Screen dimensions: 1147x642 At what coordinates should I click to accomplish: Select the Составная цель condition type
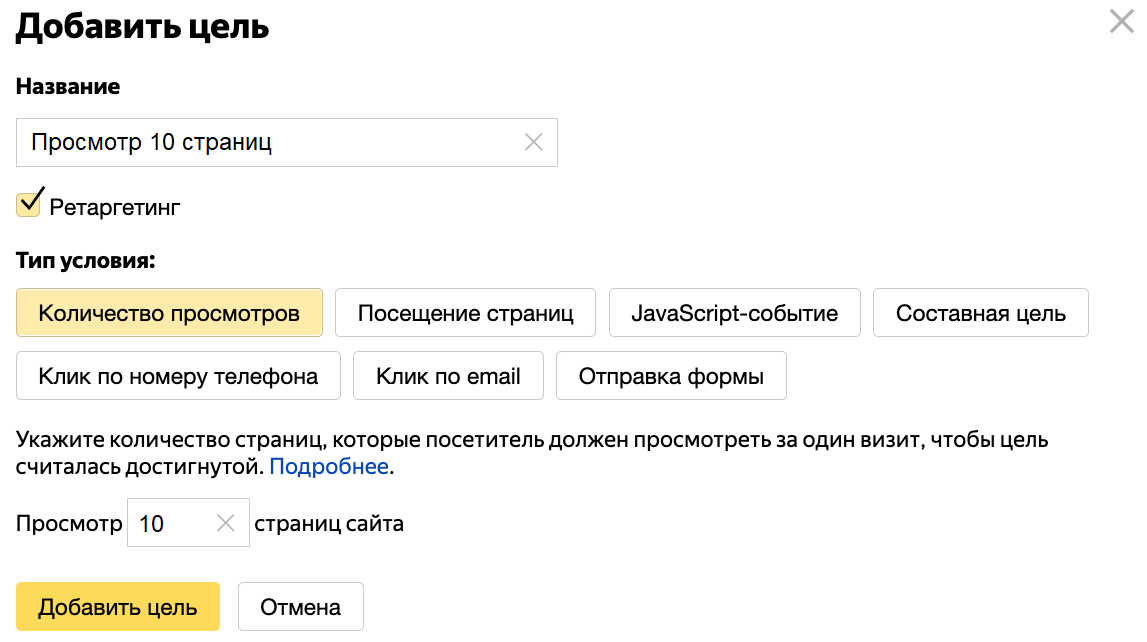tap(980, 314)
